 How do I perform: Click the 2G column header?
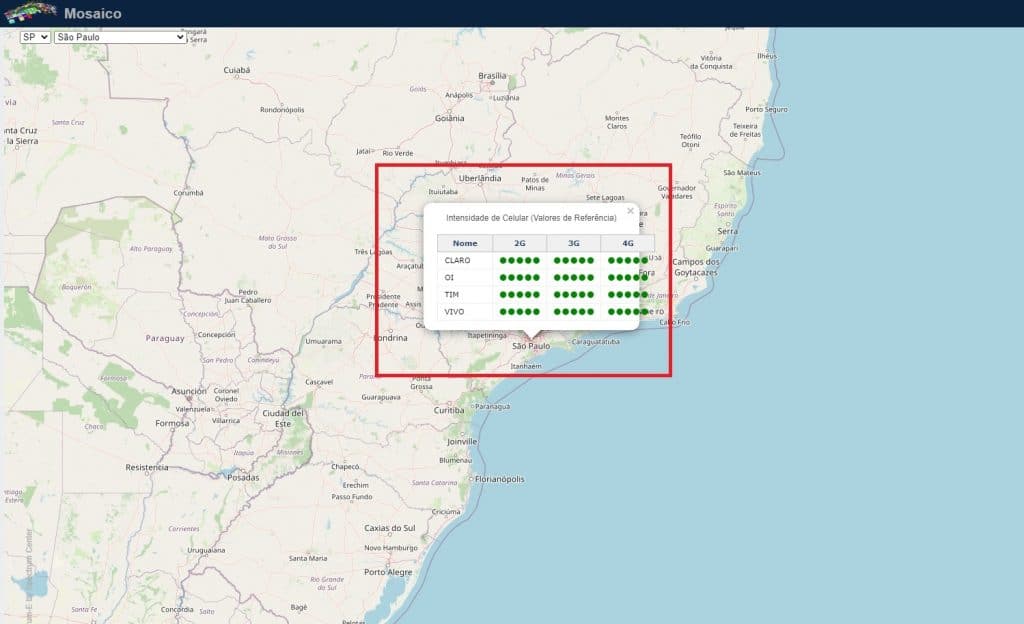pos(520,243)
